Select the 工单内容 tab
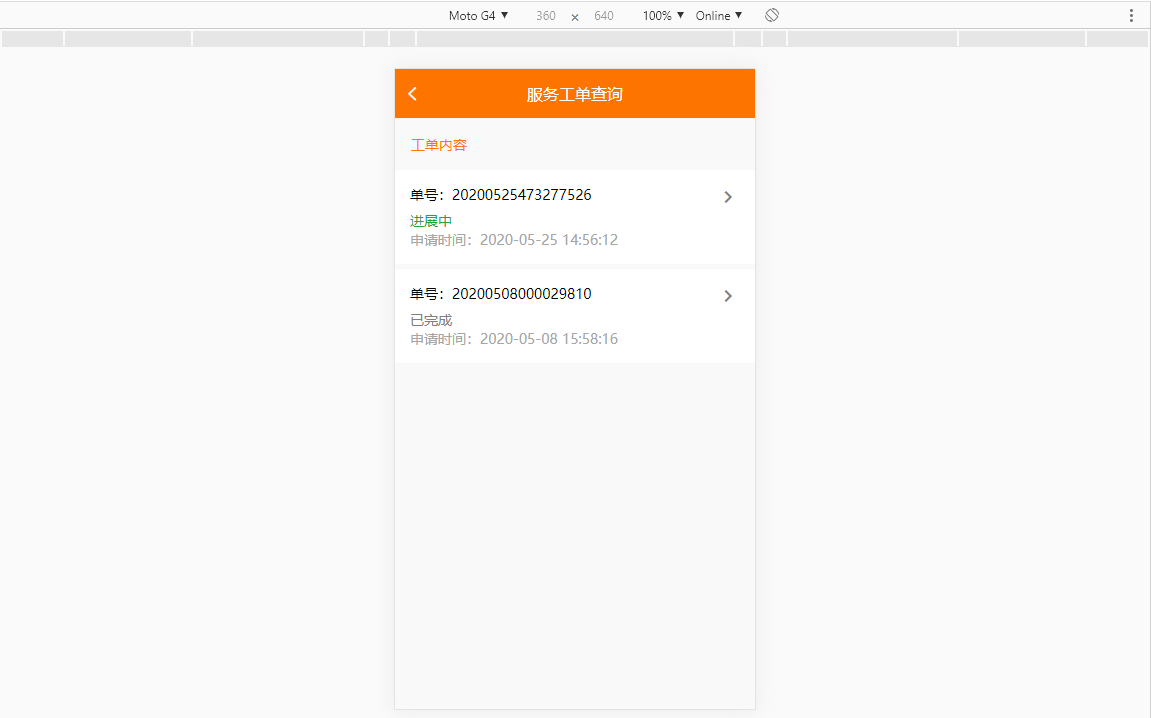This screenshot has width=1151, height=718. coord(439,145)
